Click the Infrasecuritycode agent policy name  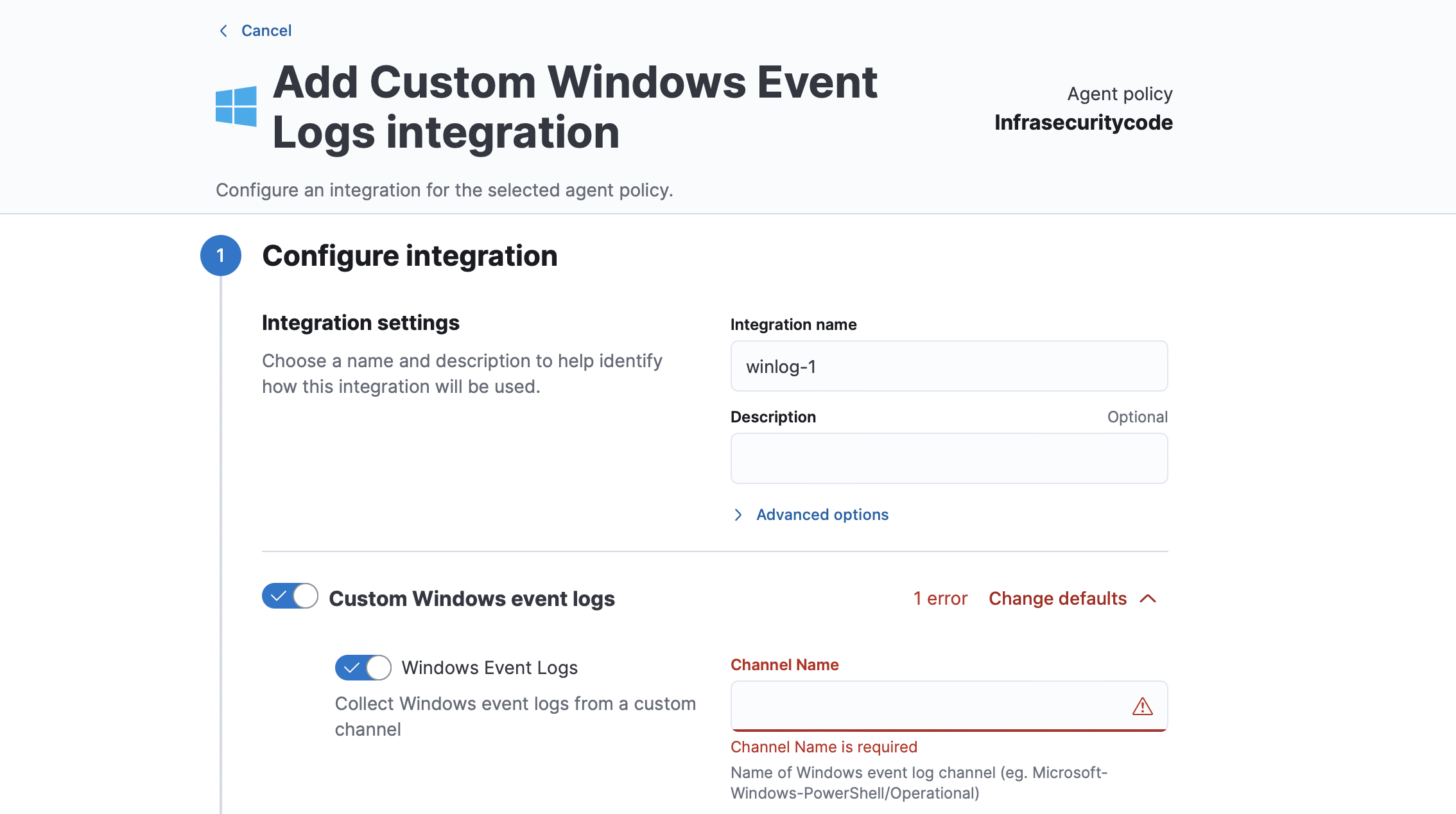coord(1083,123)
